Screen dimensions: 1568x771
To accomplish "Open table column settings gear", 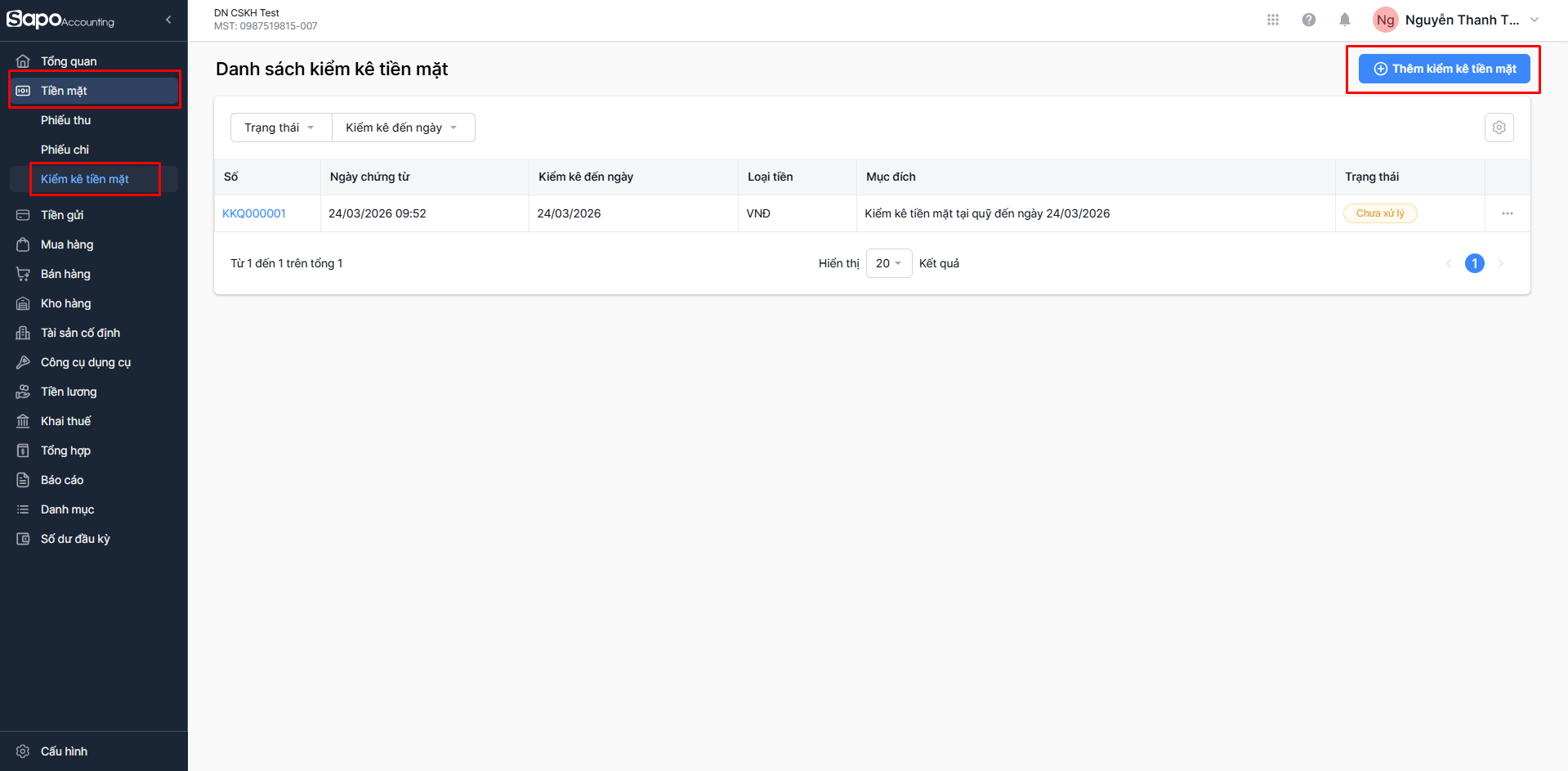I will click(x=1499, y=128).
